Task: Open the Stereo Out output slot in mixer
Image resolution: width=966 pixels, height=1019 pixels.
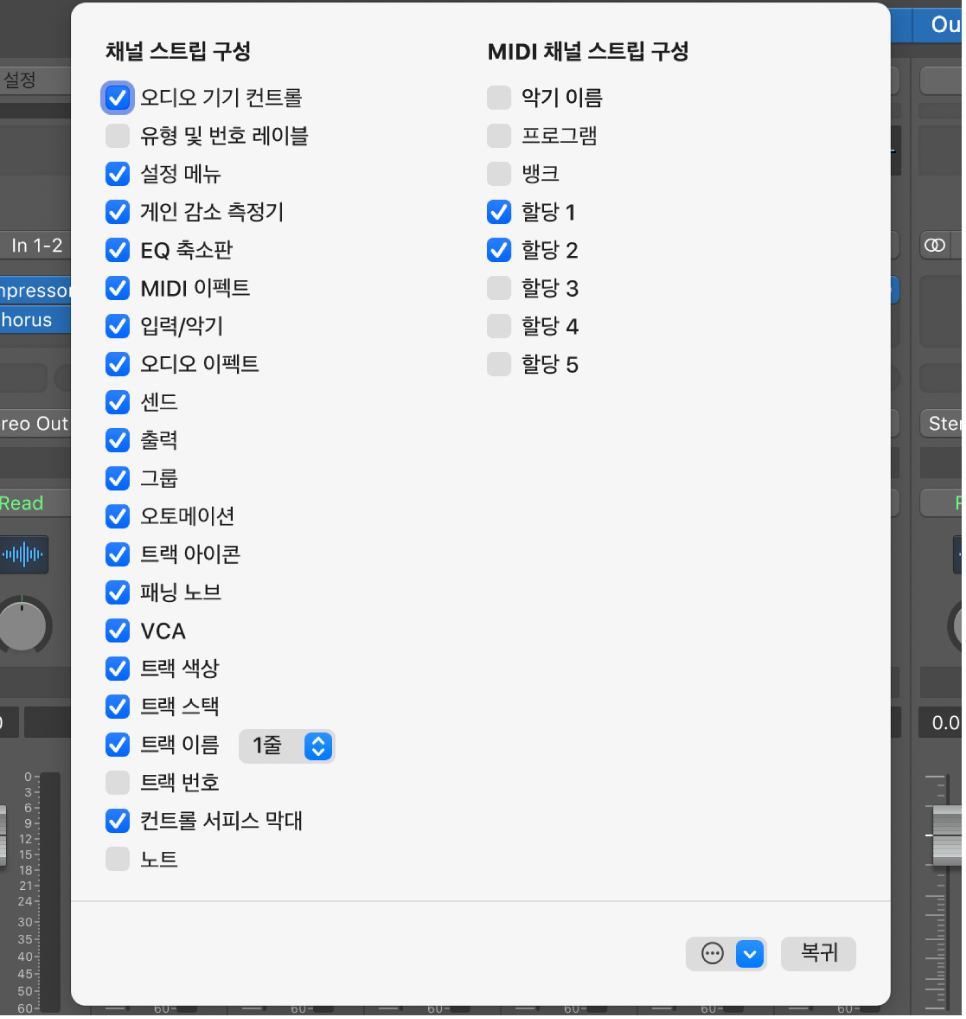Action: click(x=36, y=424)
